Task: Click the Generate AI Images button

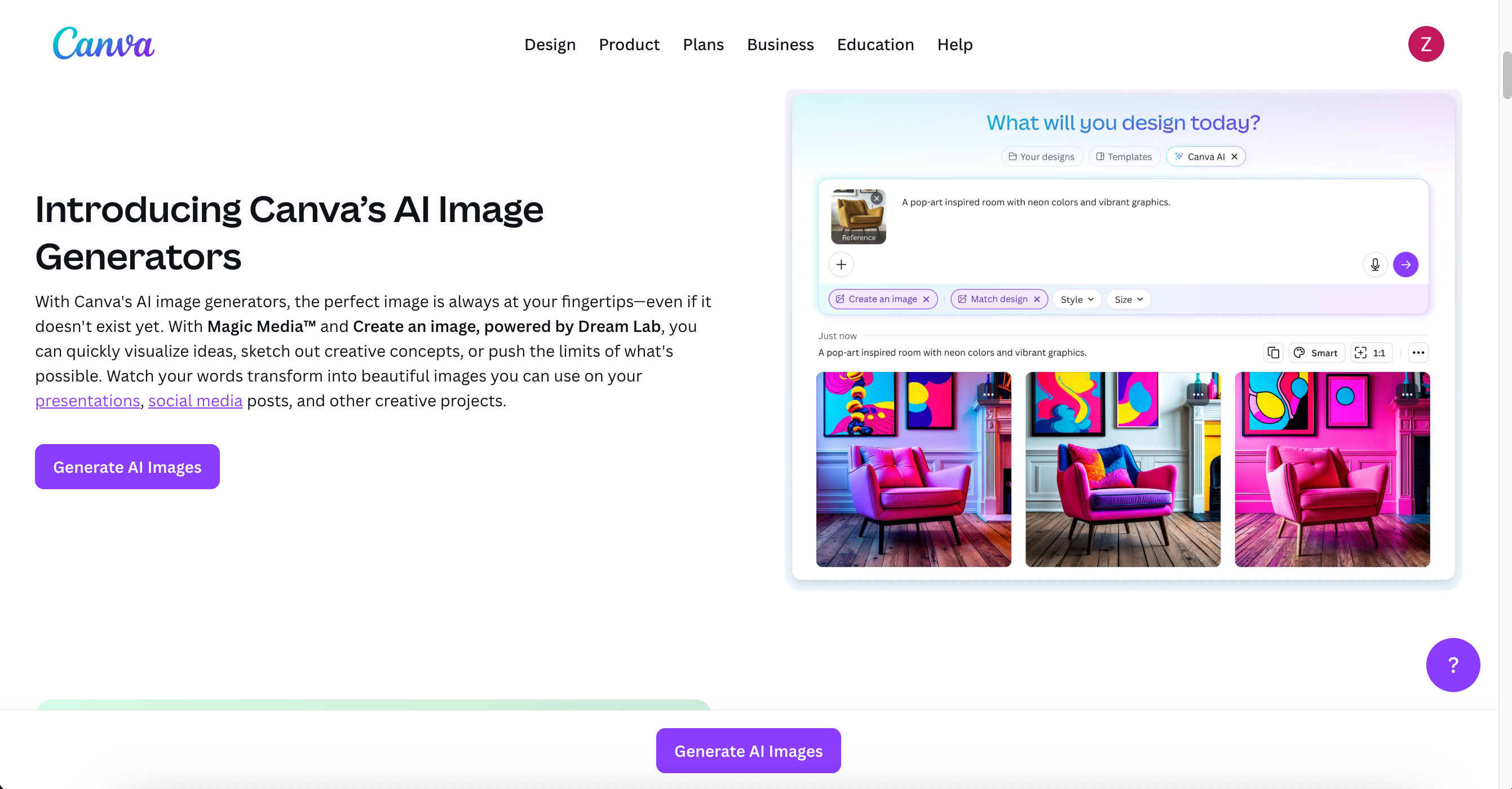Action: point(127,467)
